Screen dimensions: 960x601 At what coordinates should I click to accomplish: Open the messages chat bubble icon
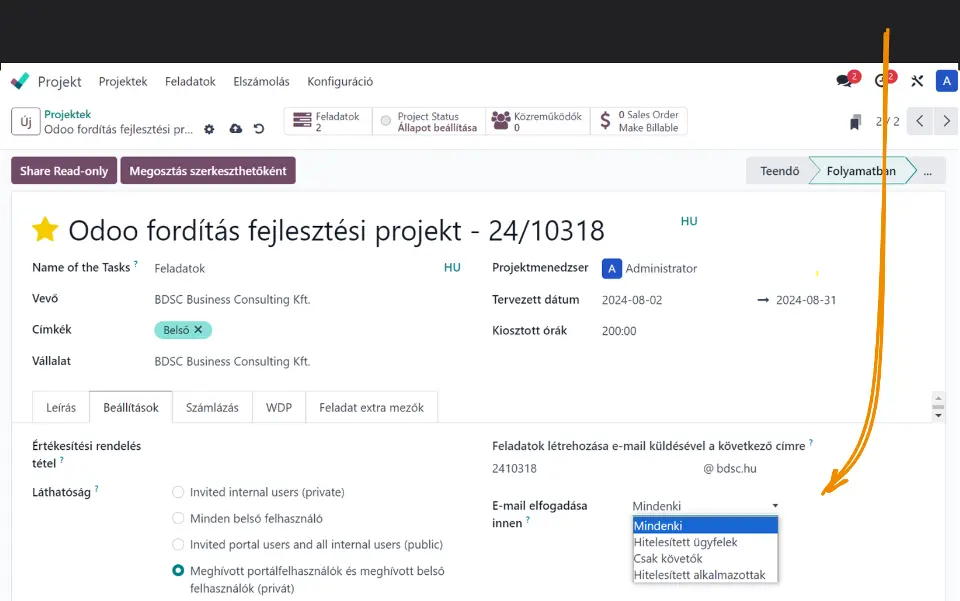point(844,81)
